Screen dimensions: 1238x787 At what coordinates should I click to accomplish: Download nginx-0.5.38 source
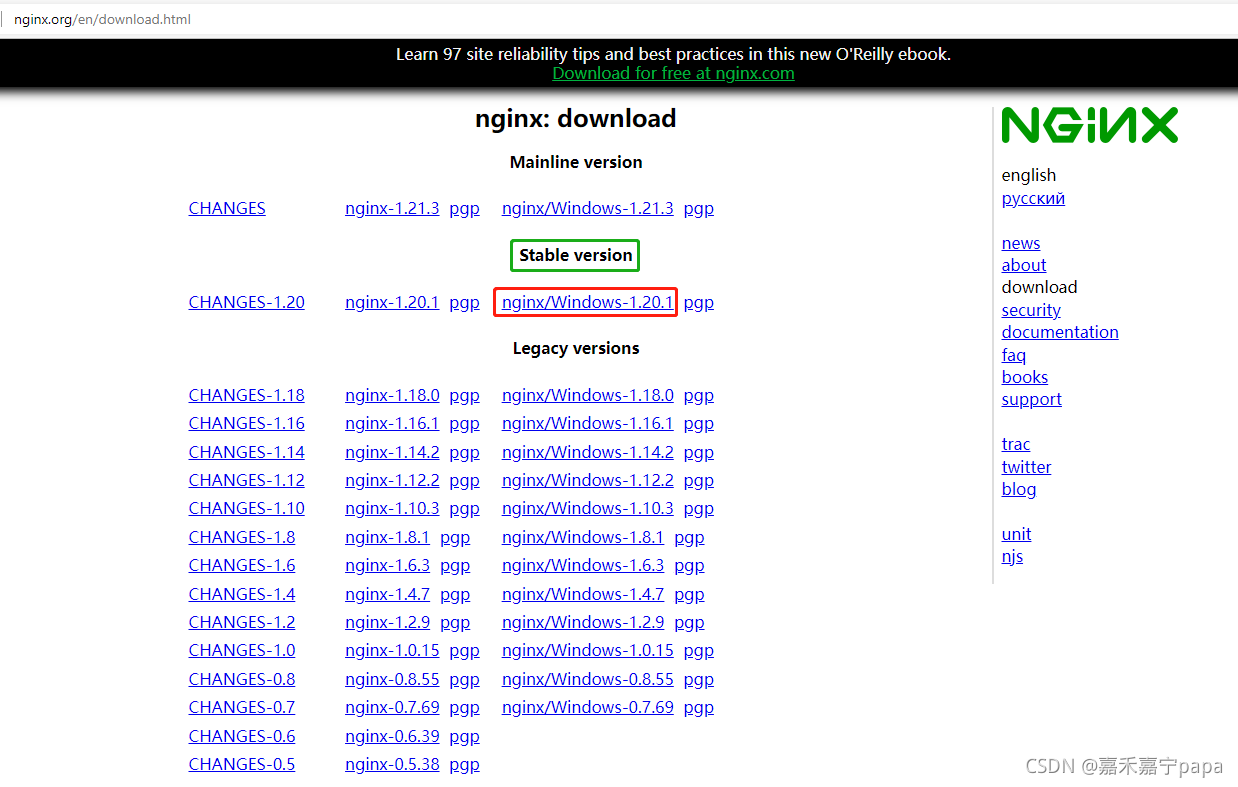coord(392,764)
